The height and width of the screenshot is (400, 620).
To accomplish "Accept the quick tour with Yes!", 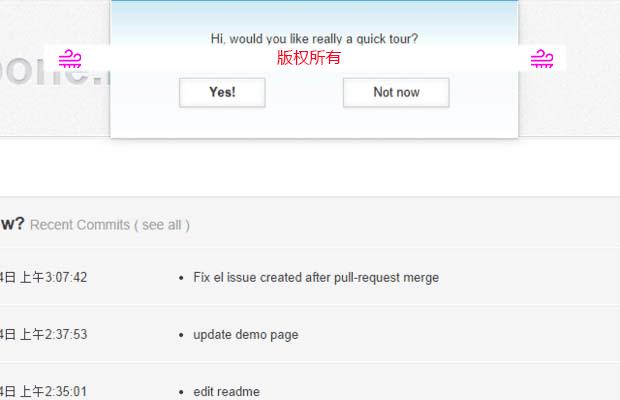I will [x=222, y=92].
